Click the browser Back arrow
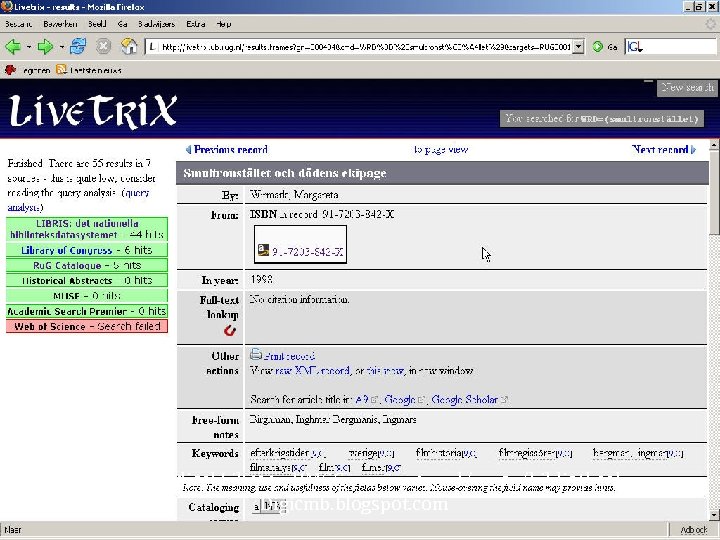This screenshot has width=720, height=540. pyautogui.click(x=13, y=46)
